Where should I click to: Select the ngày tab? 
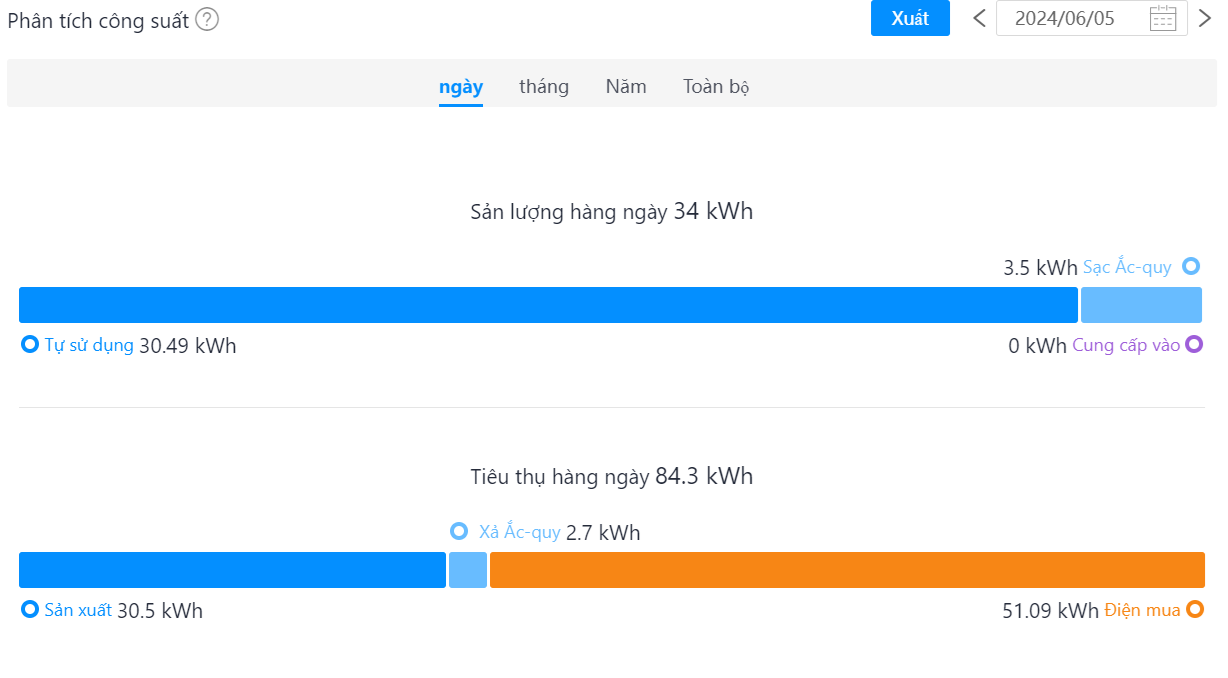click(x=461, y=87)
